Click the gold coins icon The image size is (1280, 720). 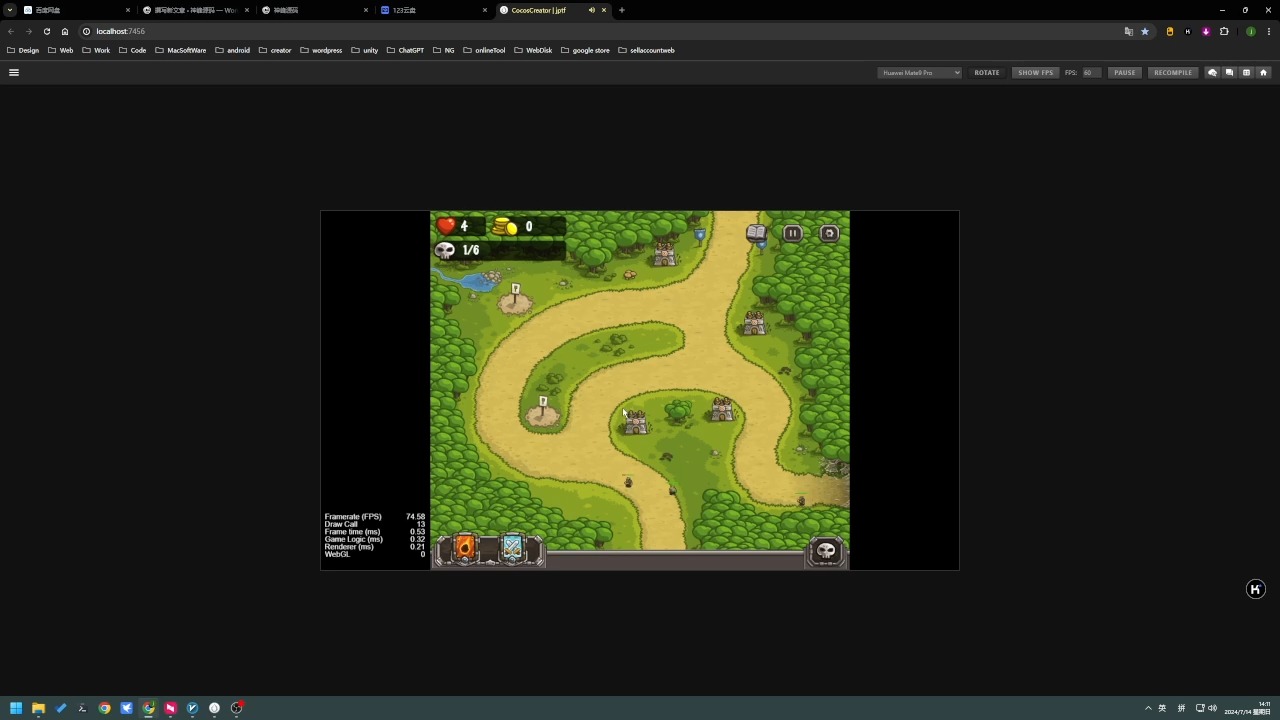[x=505, y=227]
